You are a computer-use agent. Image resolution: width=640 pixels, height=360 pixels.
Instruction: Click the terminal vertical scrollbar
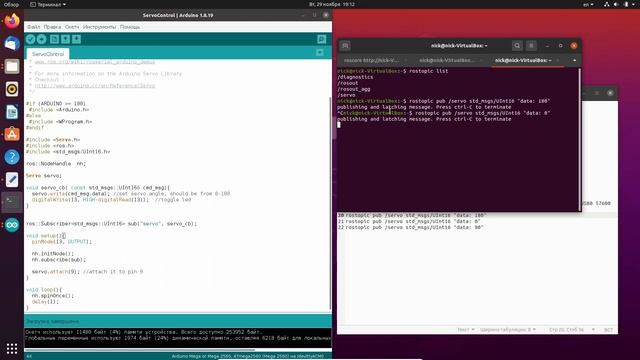[x=579, y=139]
